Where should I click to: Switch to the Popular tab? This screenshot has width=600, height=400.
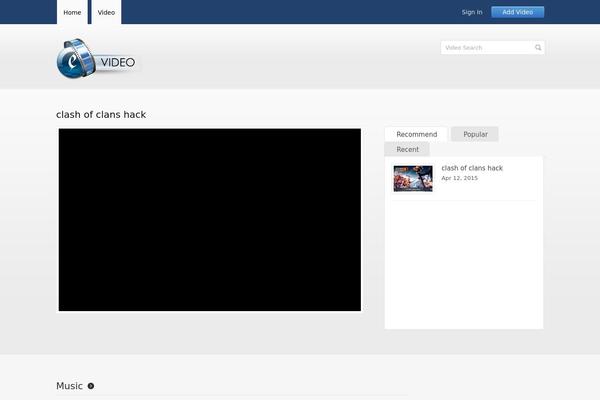coord(475,134)
